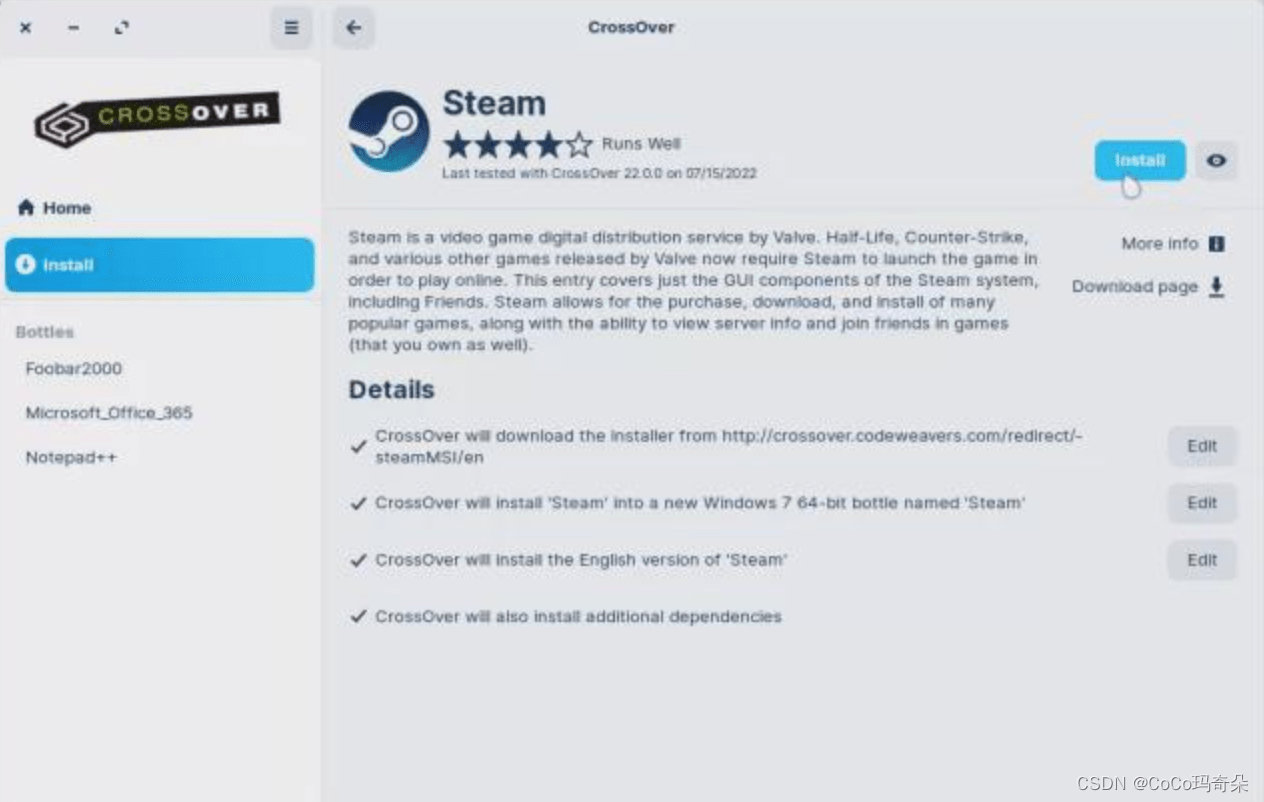The width and height of the screenshot is (1264, 802).
Task: Click the More info icon
Action: (1216, 244)
